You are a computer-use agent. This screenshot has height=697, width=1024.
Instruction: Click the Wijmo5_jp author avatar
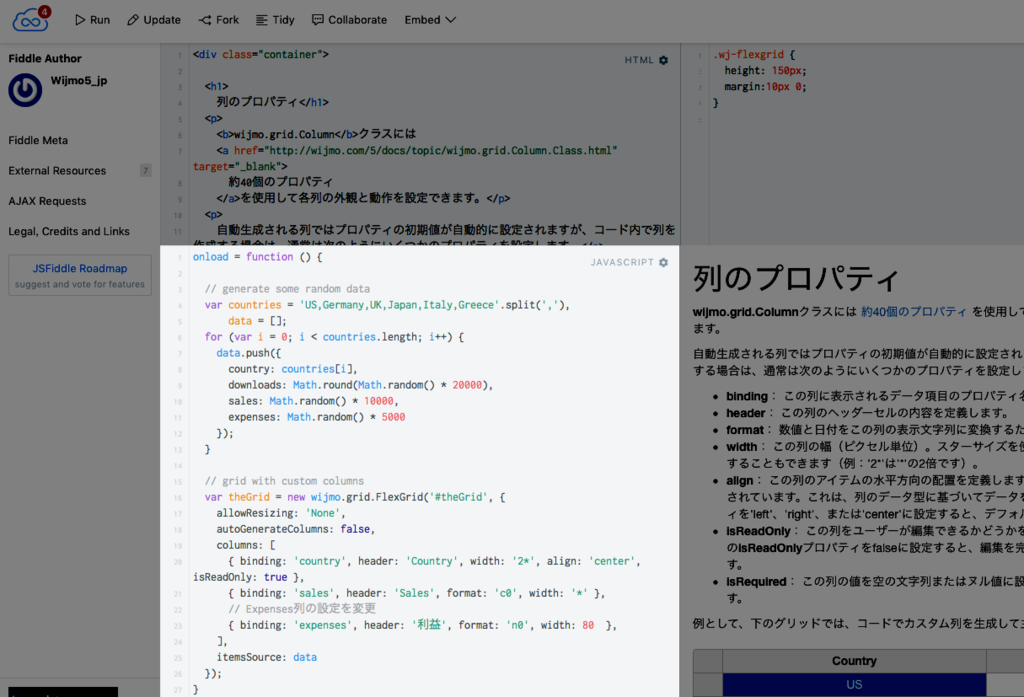click(25, 90)
